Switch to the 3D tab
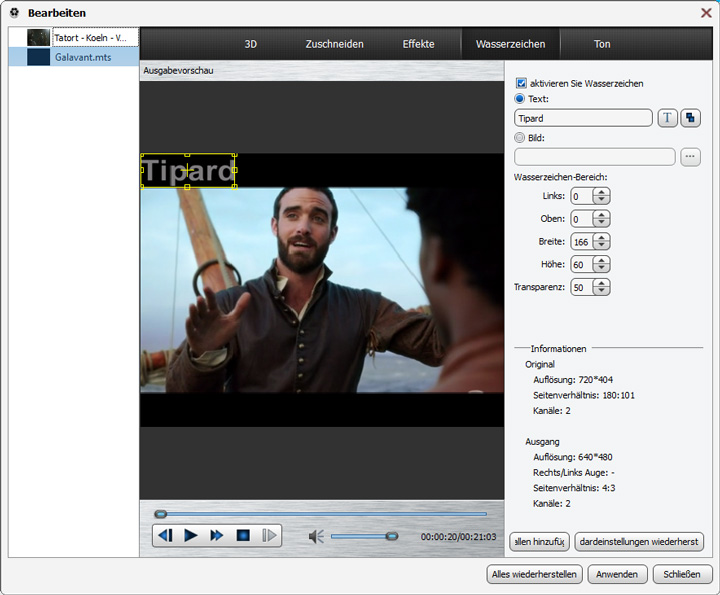 (x=250, y=44)
